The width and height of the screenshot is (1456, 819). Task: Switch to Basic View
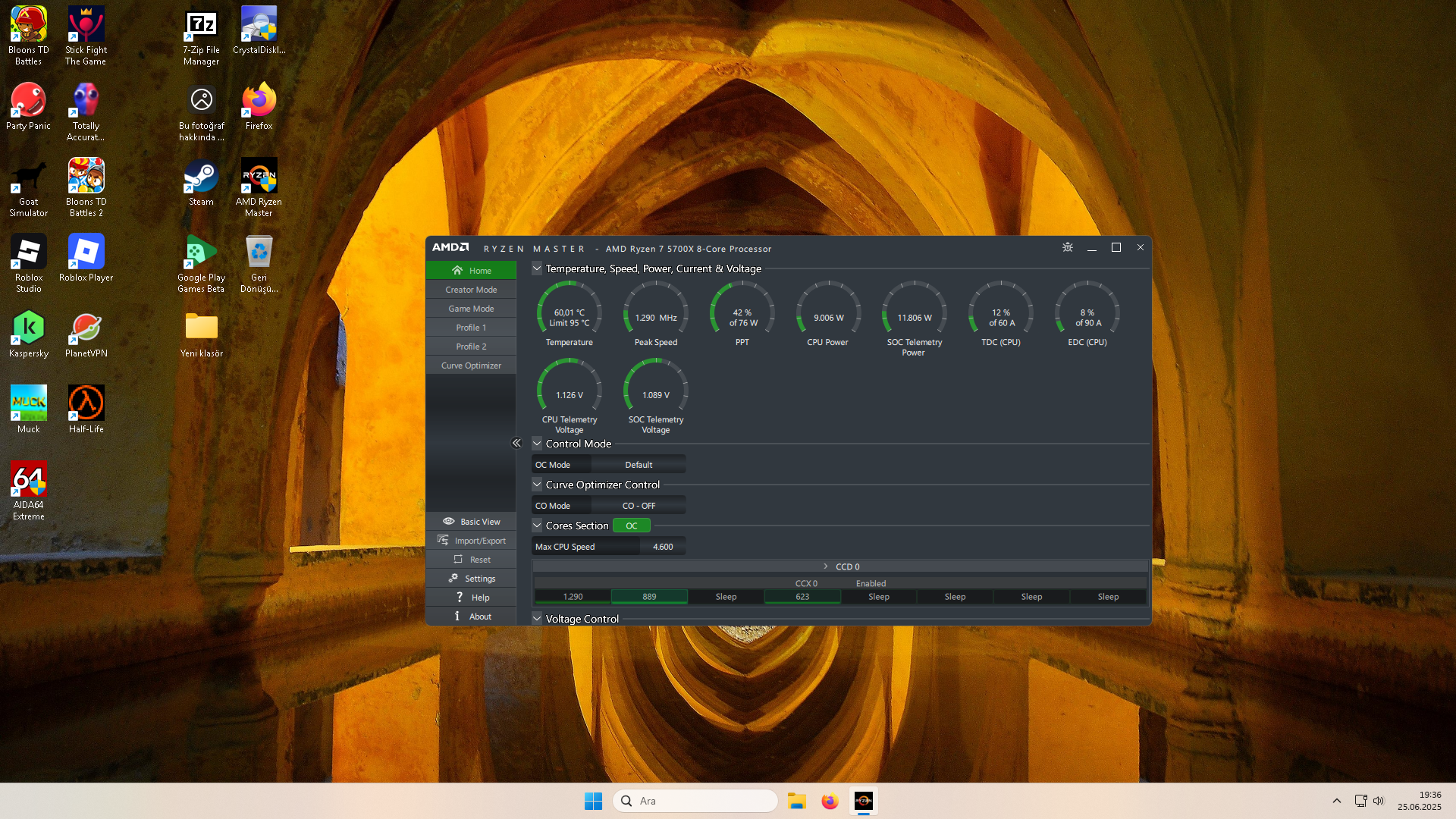[471, 522]
